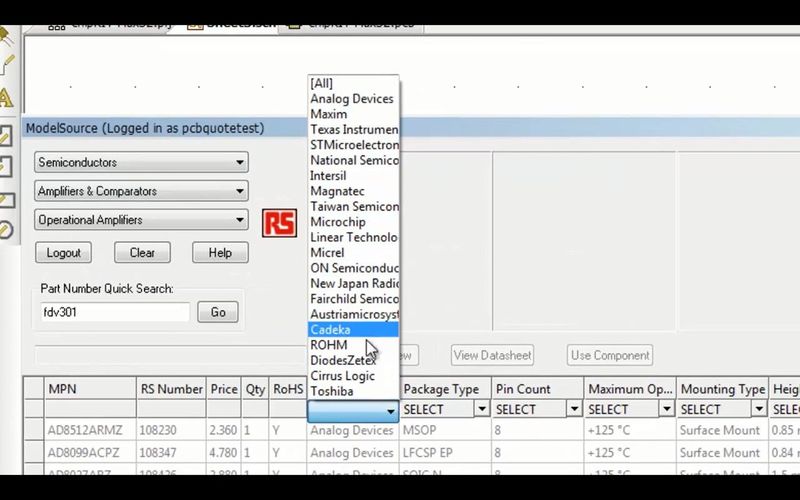800x500 pixels.
Task: Click +125 °C in the AD8099ACPZ row
Action: 630,453
